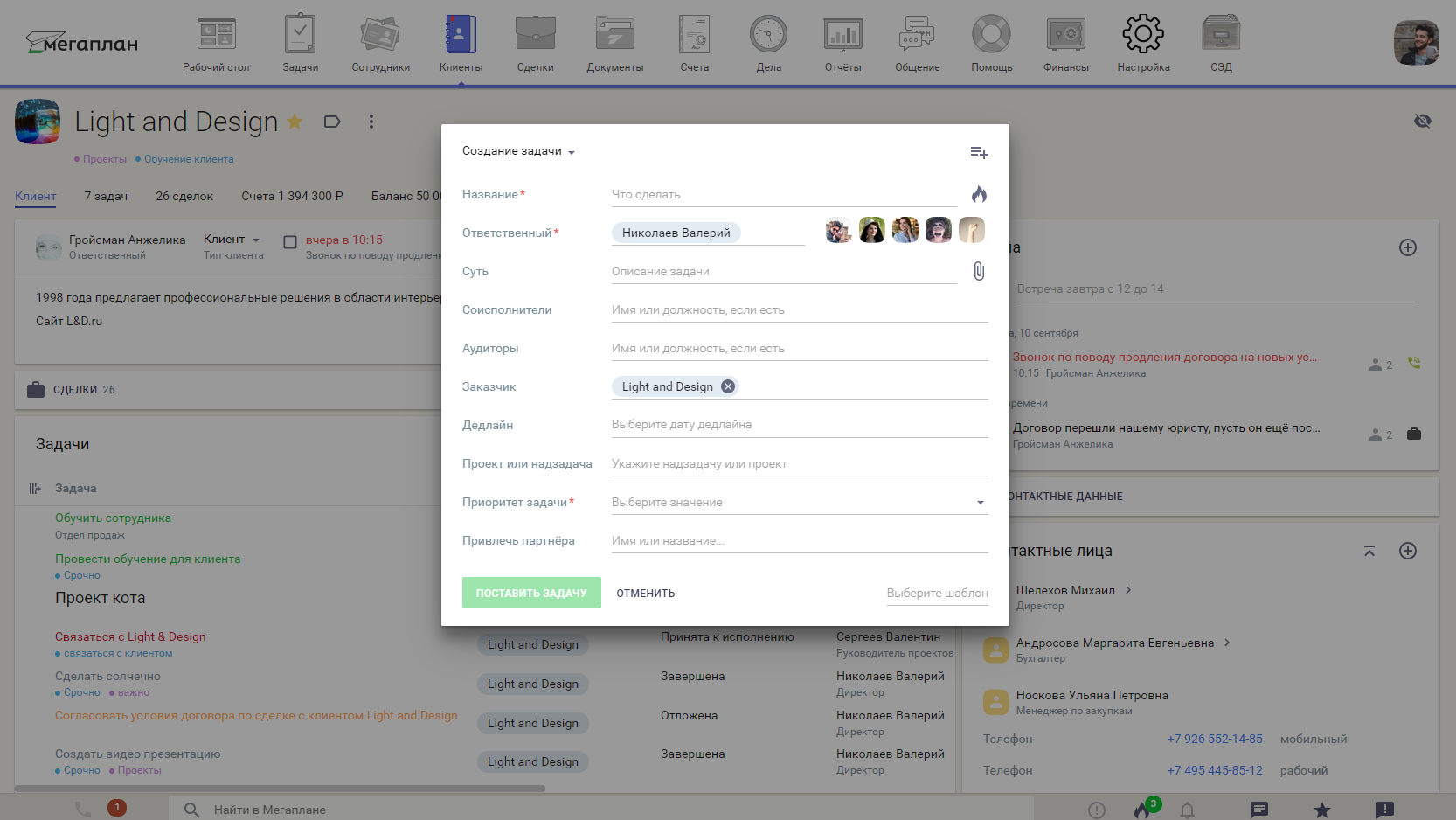Open the Клиент type dropdown
Screen dimensions: 1456x820
[x=232, y=240]
